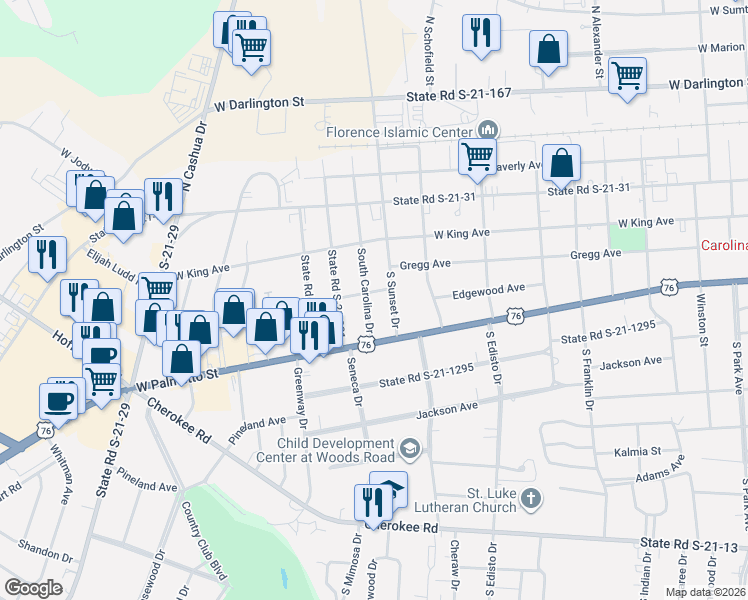Click the small blue pond near Country Club Blvd

tap(284, 579)
